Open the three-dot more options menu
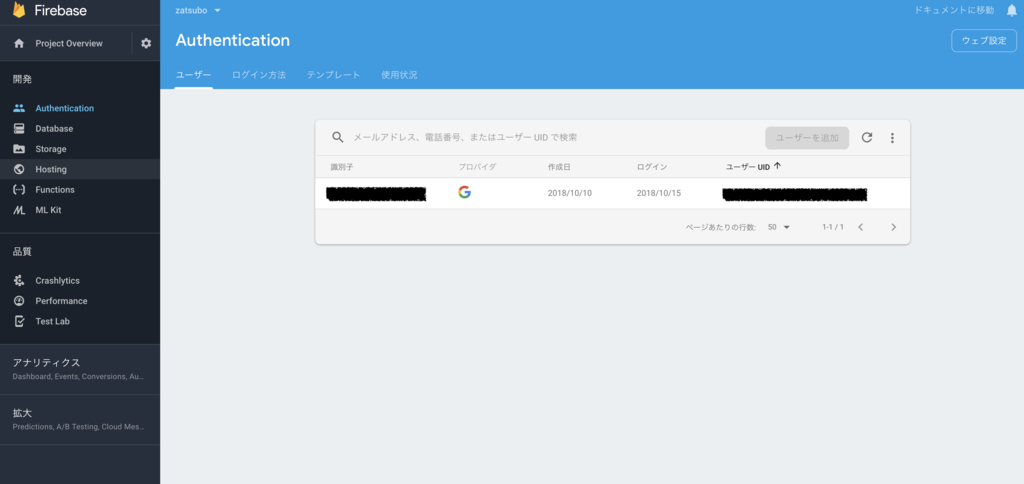The height and width of the screenshot is (484, 1024). (x=892, y=138)
